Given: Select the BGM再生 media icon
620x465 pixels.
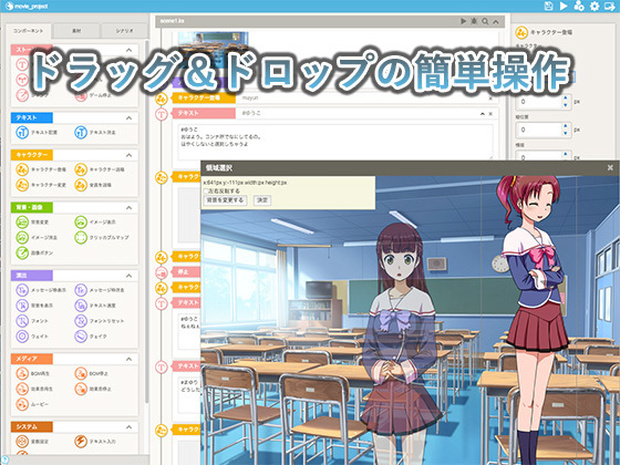Looking at the screenshot, I should click(22, 373).
